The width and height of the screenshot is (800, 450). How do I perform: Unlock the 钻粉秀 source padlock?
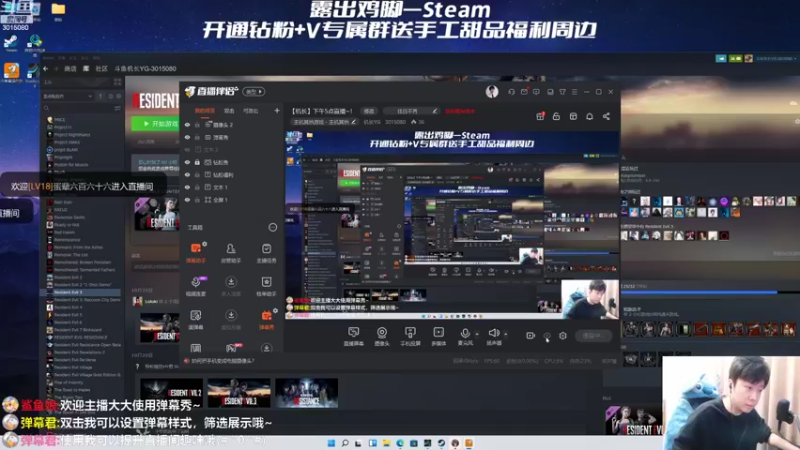(197, 162)
